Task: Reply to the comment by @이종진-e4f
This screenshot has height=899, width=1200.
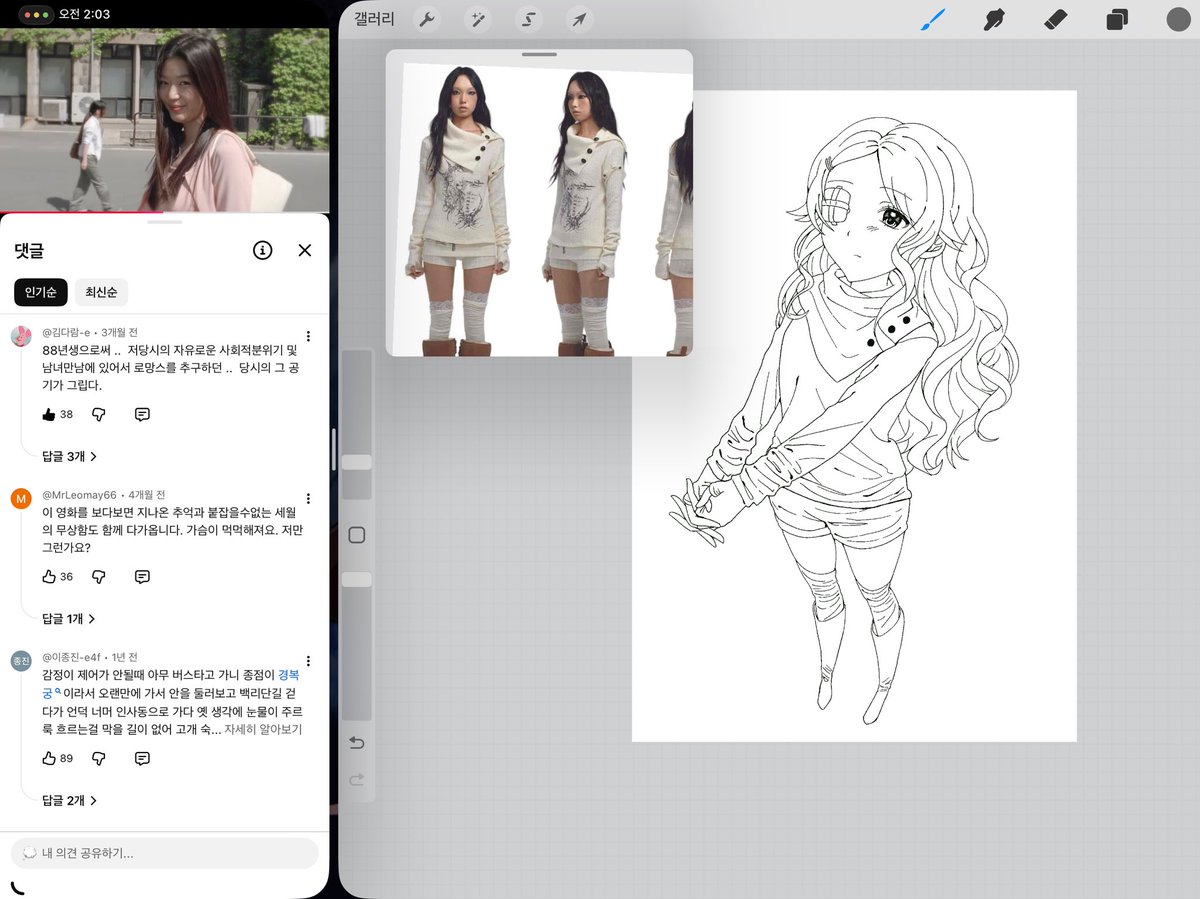Action: pos(142,758)
